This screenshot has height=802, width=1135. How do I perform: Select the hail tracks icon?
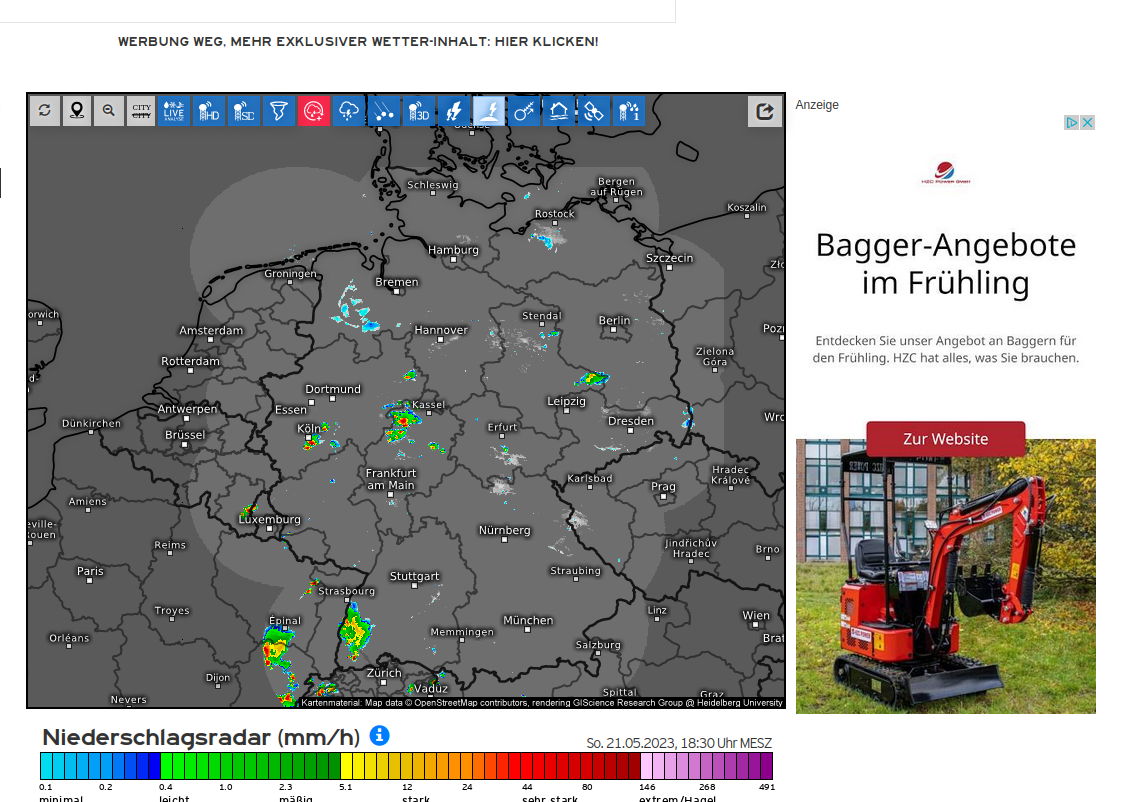[383, 111]
